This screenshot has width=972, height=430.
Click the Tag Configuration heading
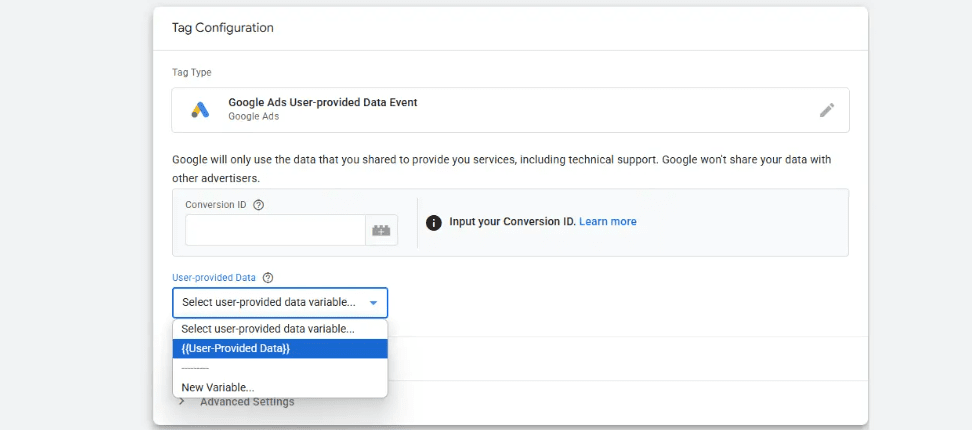click(x=223, y=28)
